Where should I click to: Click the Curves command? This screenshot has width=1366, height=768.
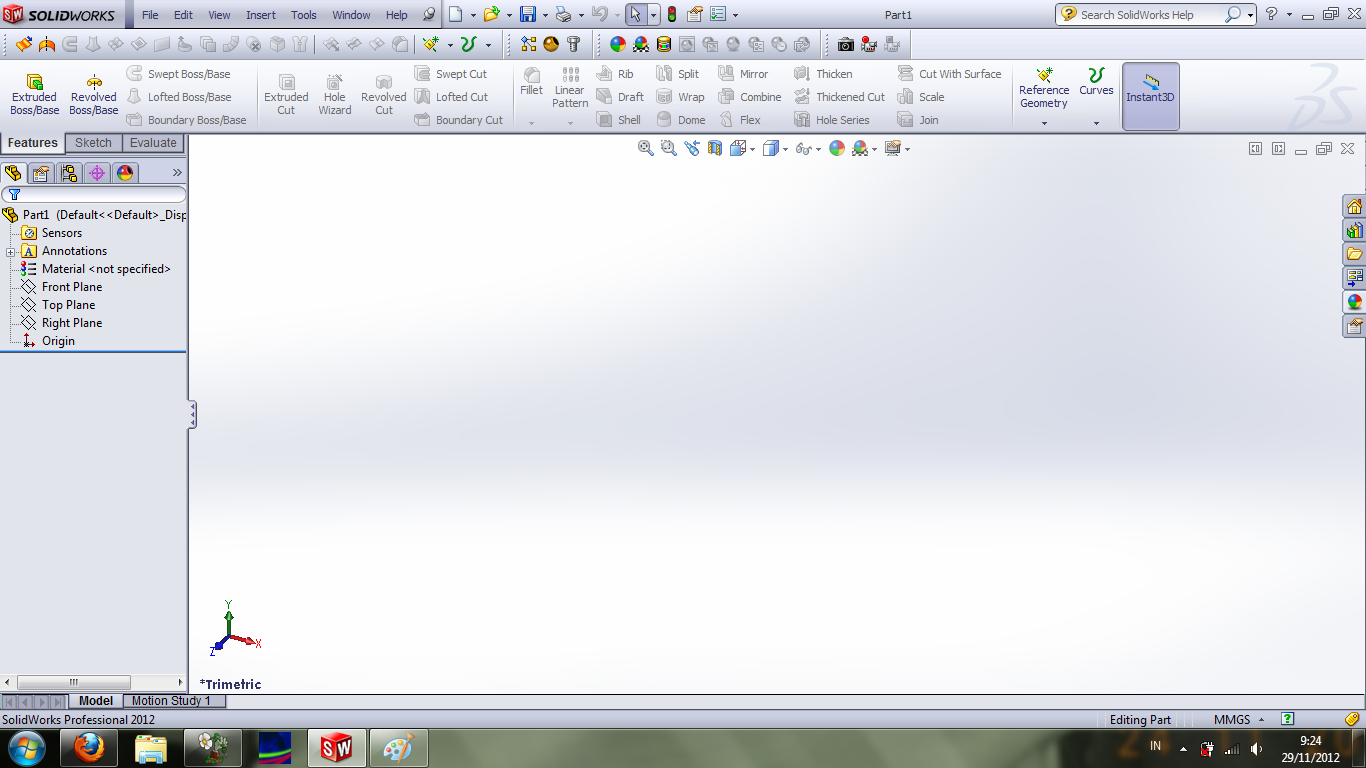[x=1096, y=90]
